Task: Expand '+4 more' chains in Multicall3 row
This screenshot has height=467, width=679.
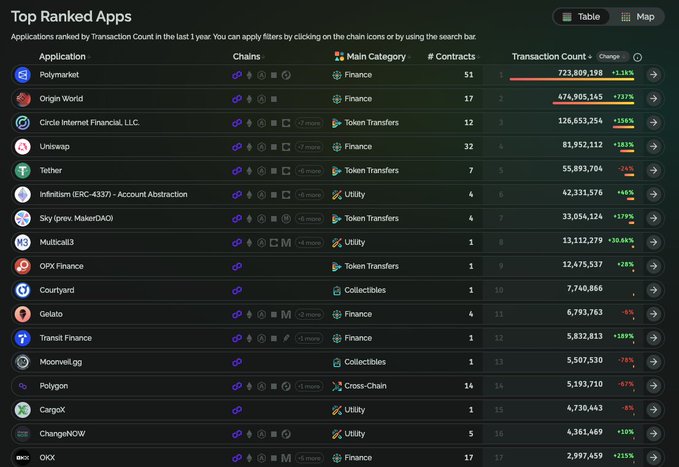Action: (x=309, y=243)
